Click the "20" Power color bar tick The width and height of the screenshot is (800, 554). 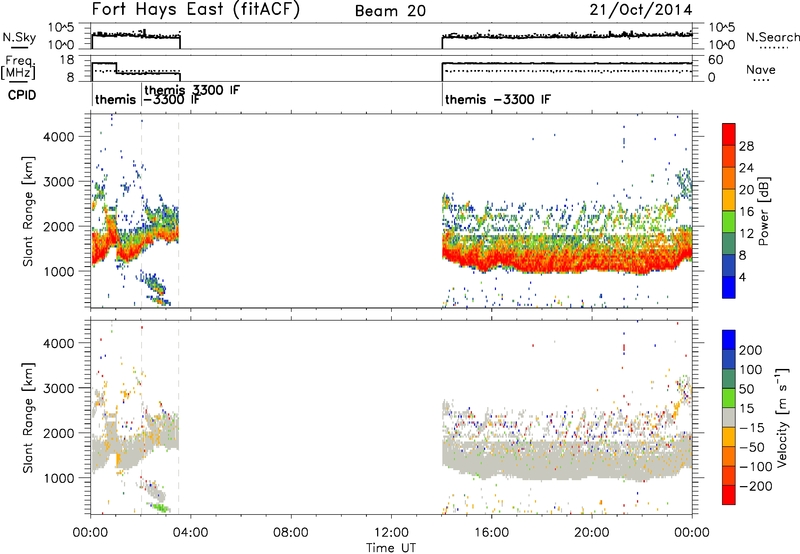(x=746, y=190)
